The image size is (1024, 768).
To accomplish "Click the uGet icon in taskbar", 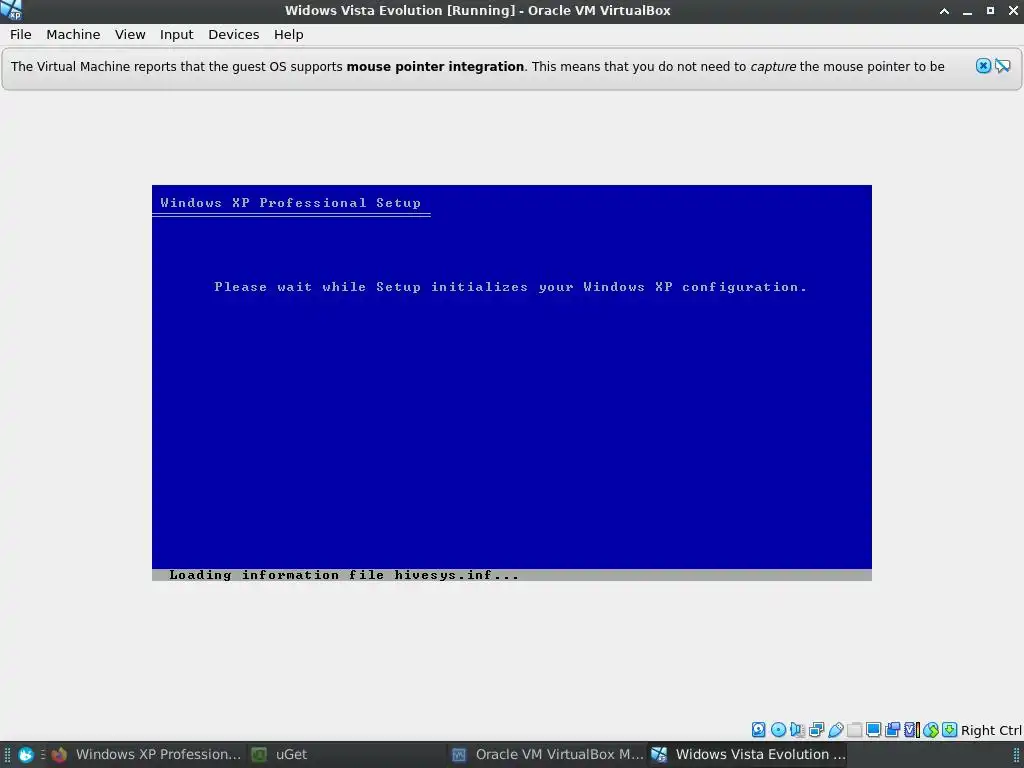I will tap(259, 754).
